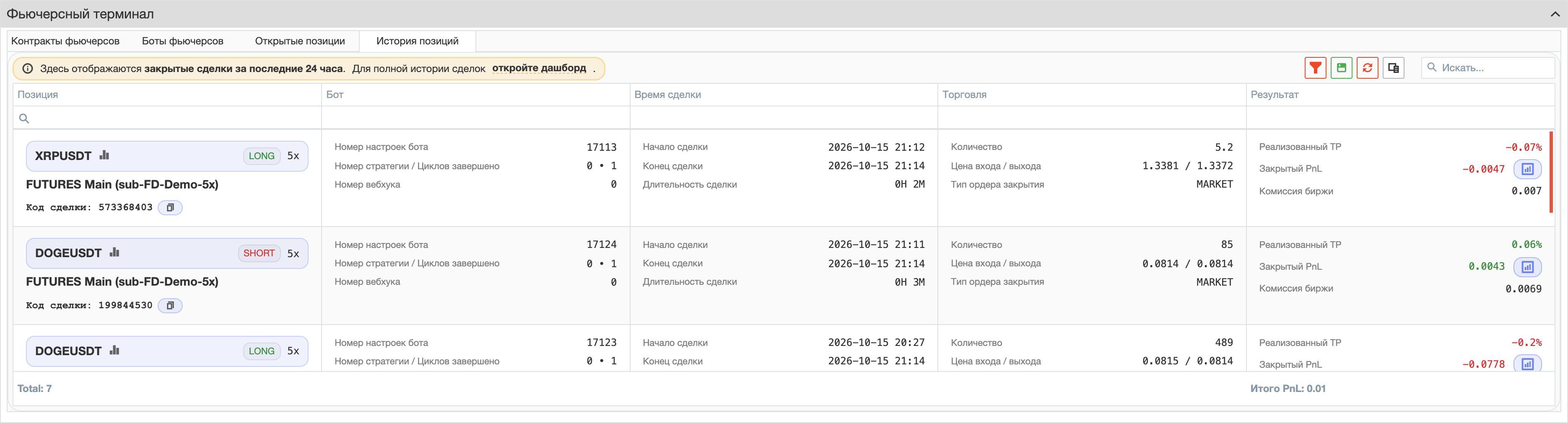The height and width of the screenshot is (423, 1568).
Task: Click bot settings number 17124
Action: coord(601,244)
